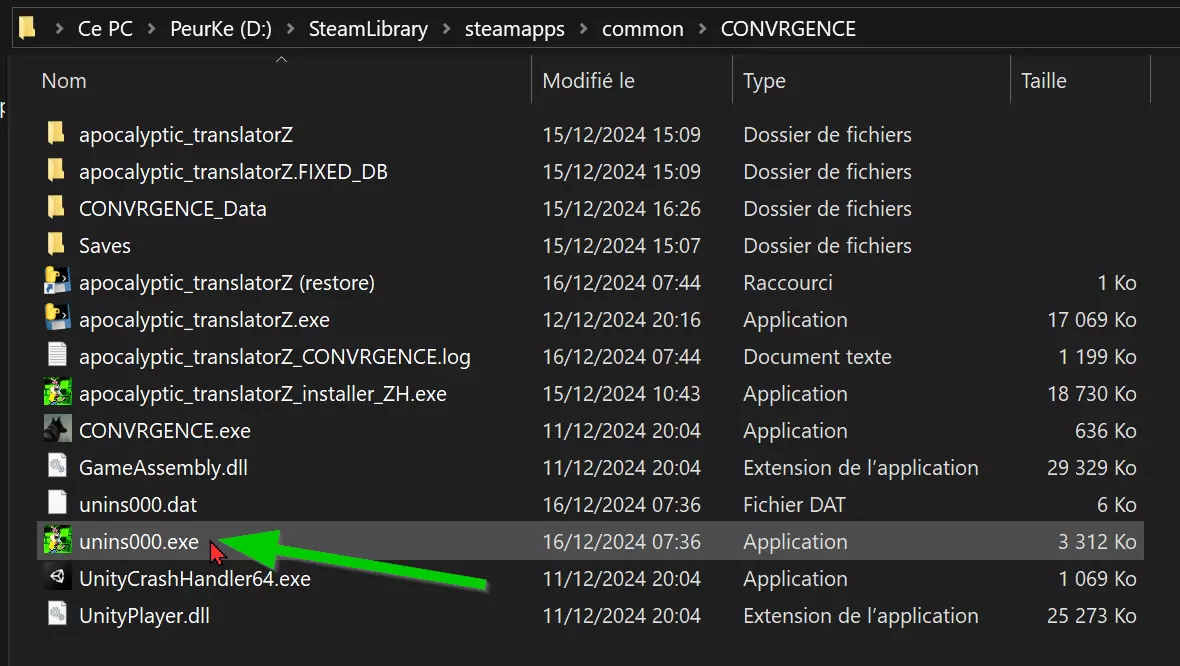Click the 15/12/2024 16:26 date cell
1180x666 pixels.
pos(622,208)
